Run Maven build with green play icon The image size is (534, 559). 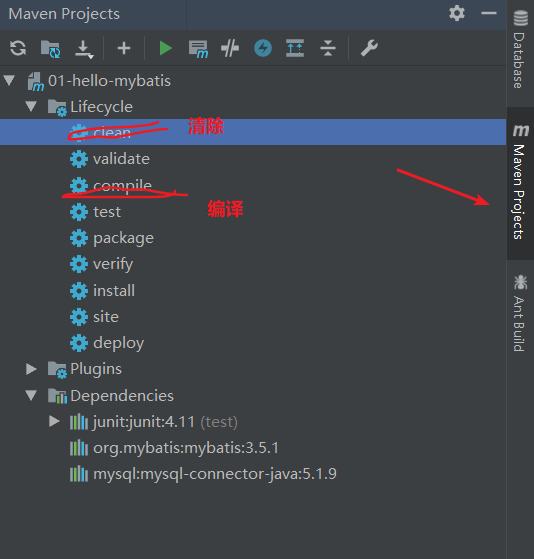[165, 48]
